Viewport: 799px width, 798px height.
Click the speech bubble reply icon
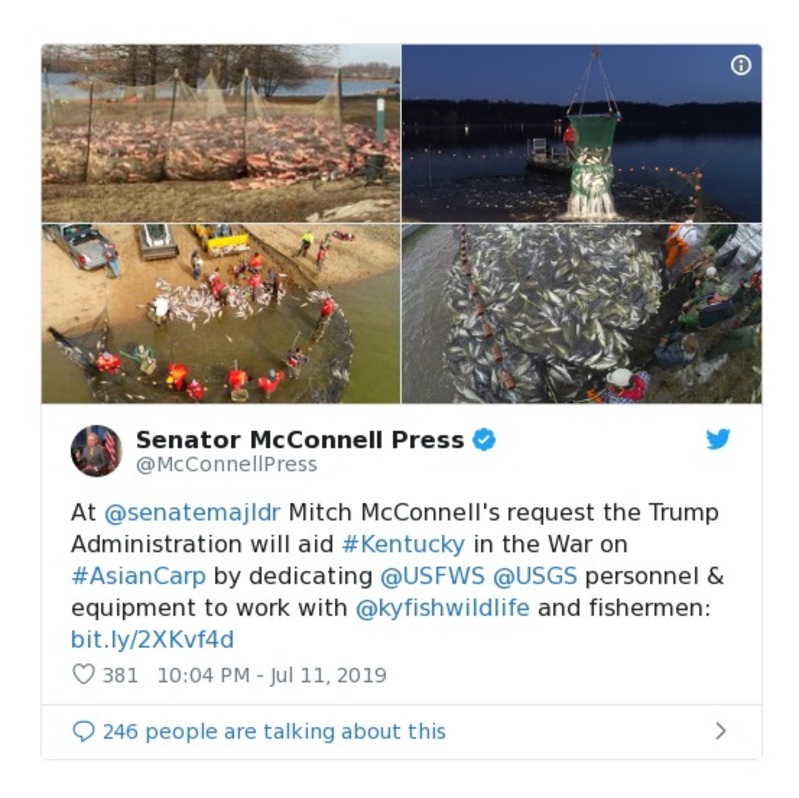(x=84, y=731)
